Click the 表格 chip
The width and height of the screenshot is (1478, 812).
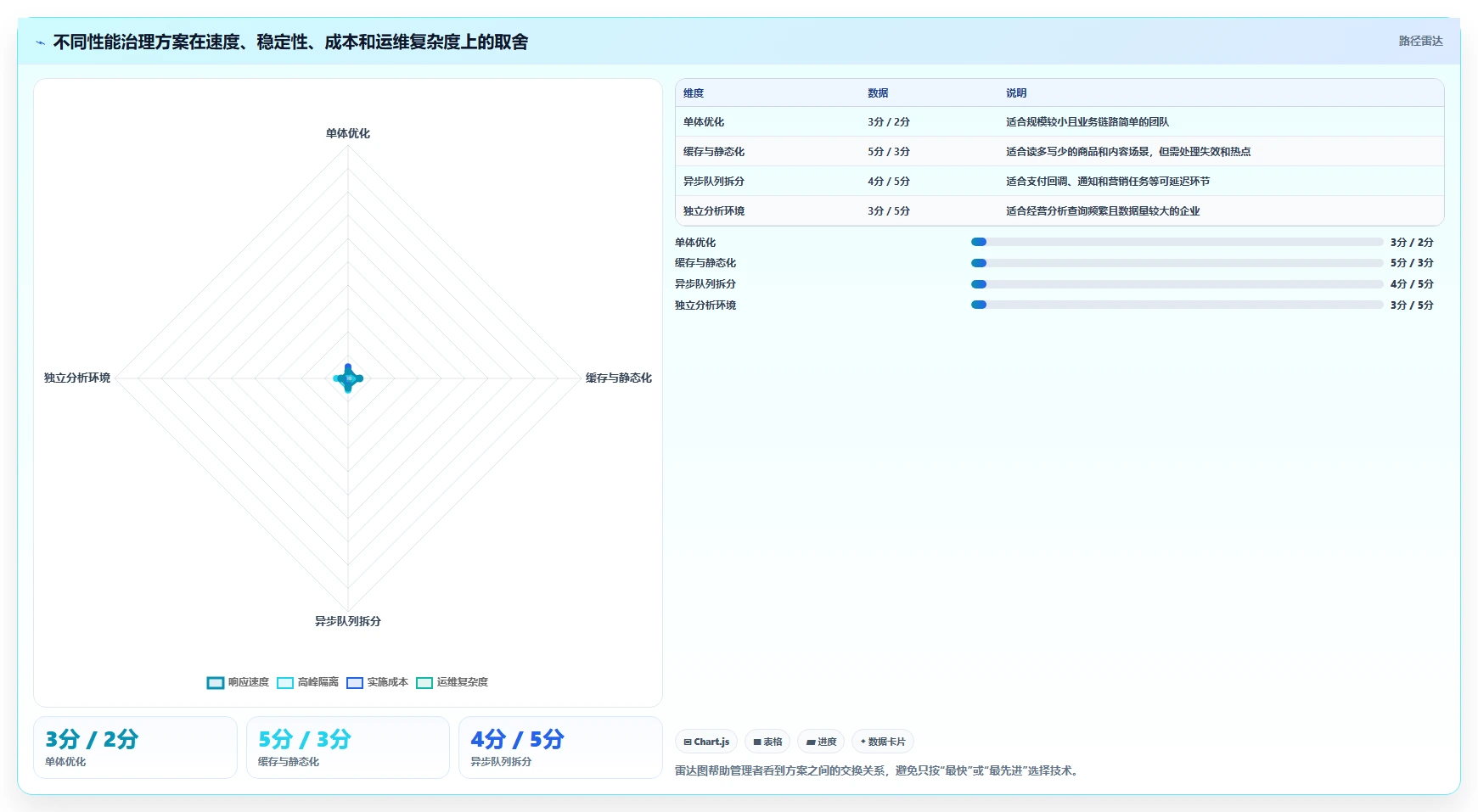[767, 742]
